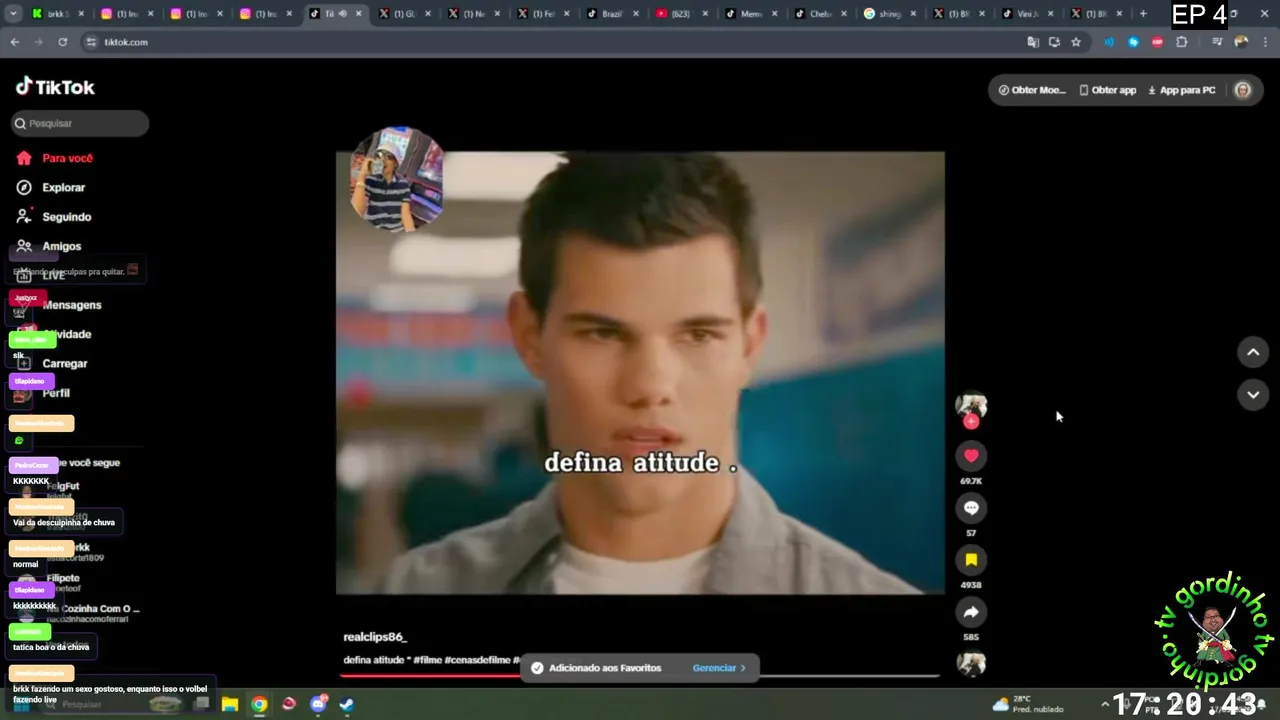Click Gerenciar in favorites toast
The image size is (1280, 720).
click(x=719, y=668)
